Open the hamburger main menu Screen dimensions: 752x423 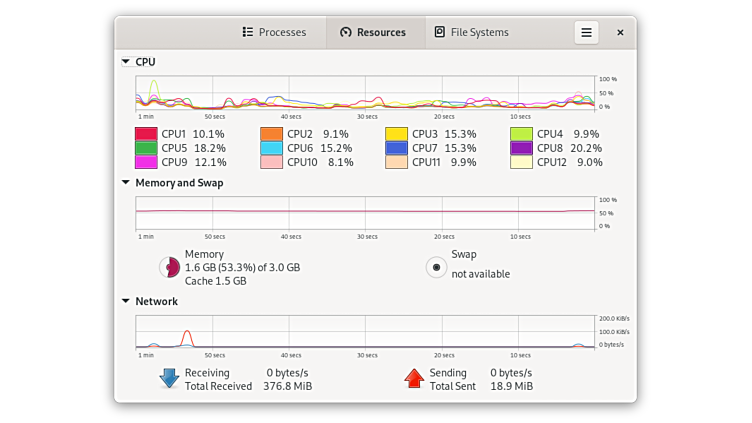[586, 32]
